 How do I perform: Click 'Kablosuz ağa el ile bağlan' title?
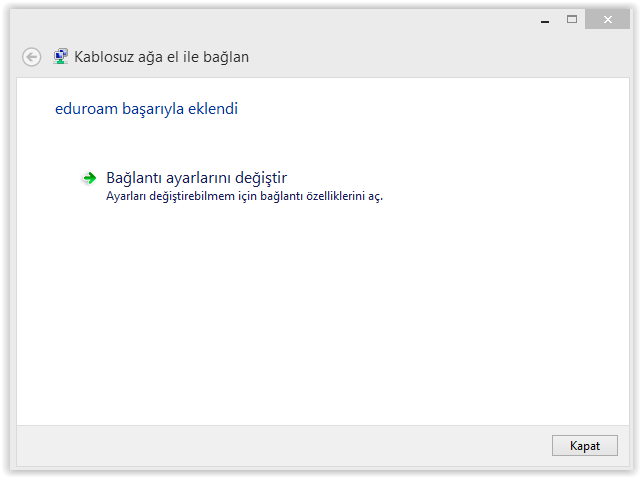point(161,57)
